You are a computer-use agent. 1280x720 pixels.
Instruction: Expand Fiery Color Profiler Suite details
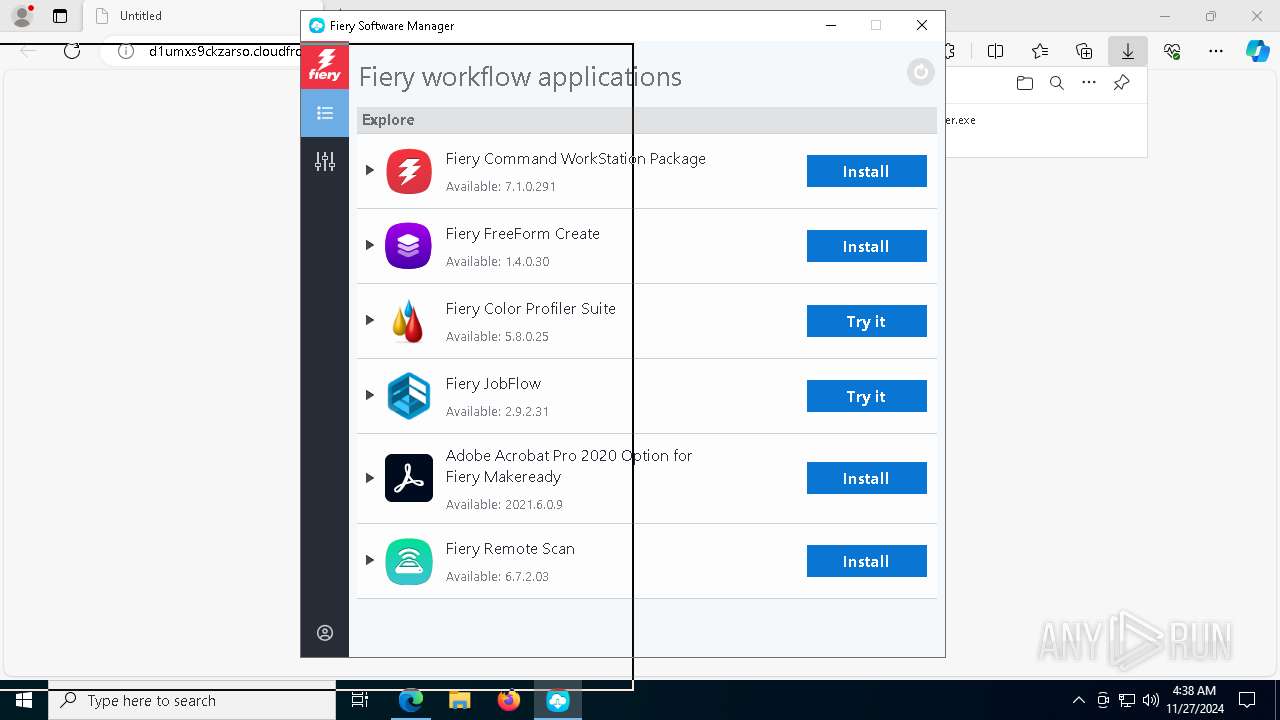click(369, 320)
